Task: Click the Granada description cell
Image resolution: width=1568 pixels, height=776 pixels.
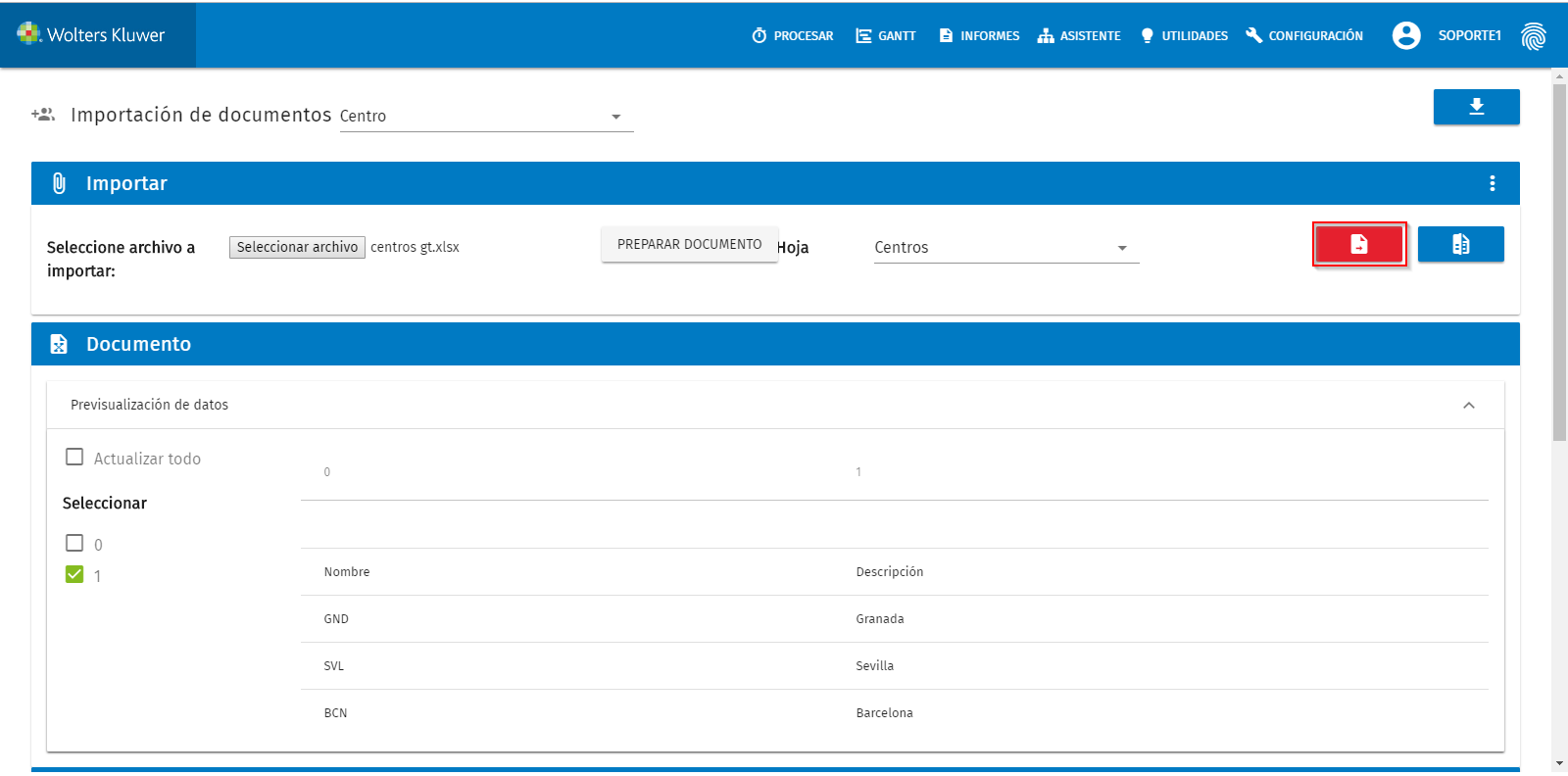Action: (880, 619)
